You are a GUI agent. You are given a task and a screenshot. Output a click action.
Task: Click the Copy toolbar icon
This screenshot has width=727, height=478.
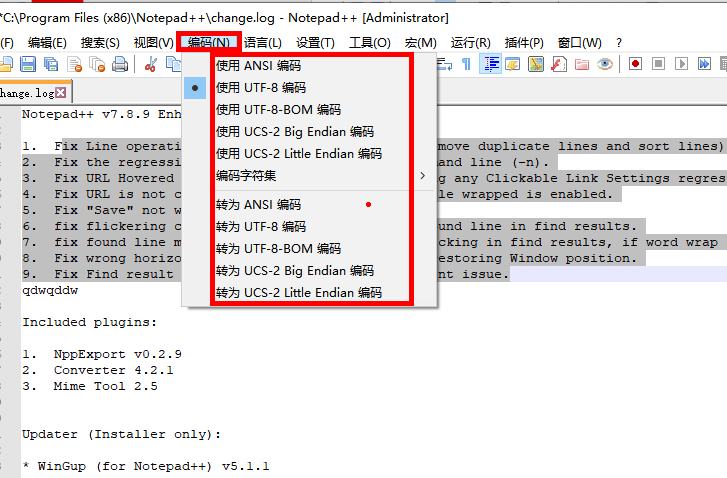point(173,64)
